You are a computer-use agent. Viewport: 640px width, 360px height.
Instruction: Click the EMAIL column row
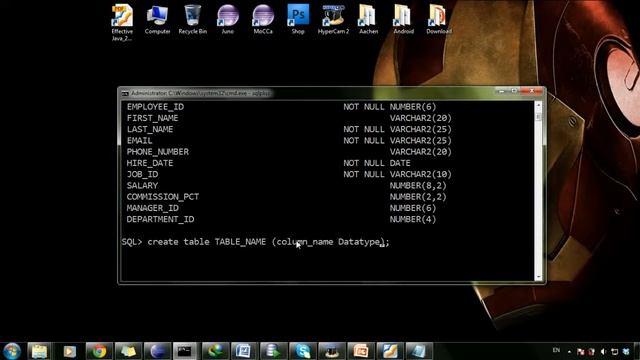click(x=289, y=140)
